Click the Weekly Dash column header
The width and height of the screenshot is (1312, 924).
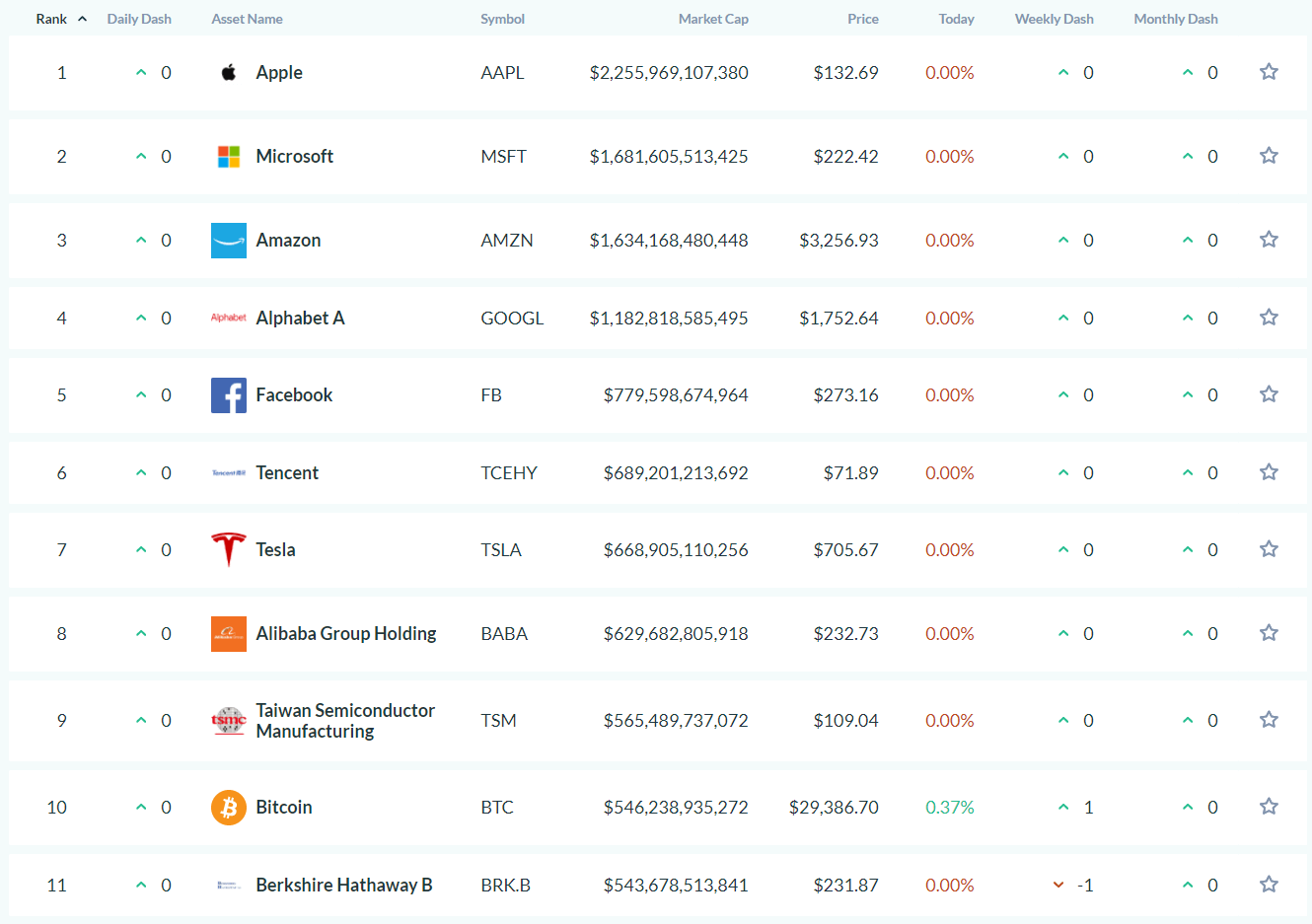1054,19
